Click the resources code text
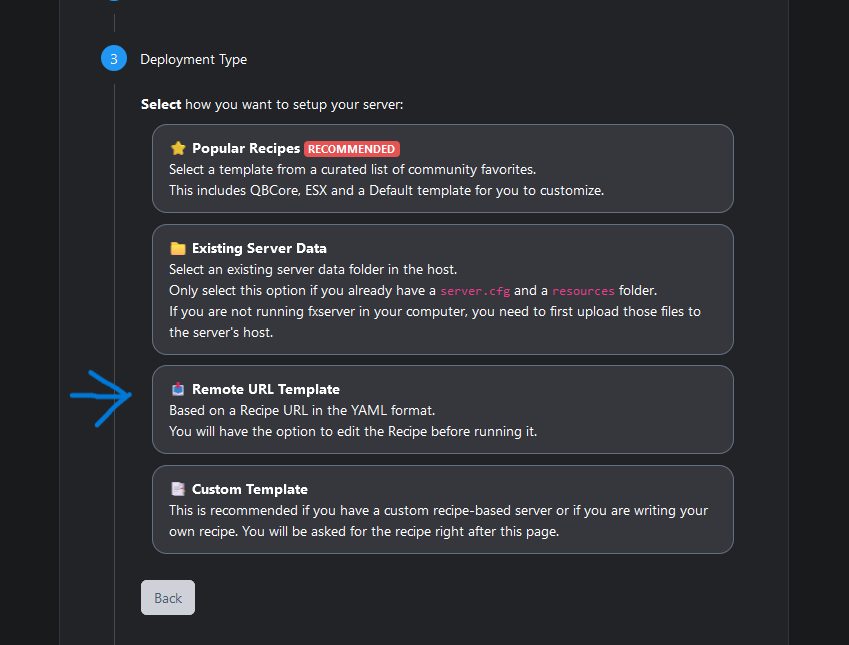This screenshot has width=849, height=645. 583,291
